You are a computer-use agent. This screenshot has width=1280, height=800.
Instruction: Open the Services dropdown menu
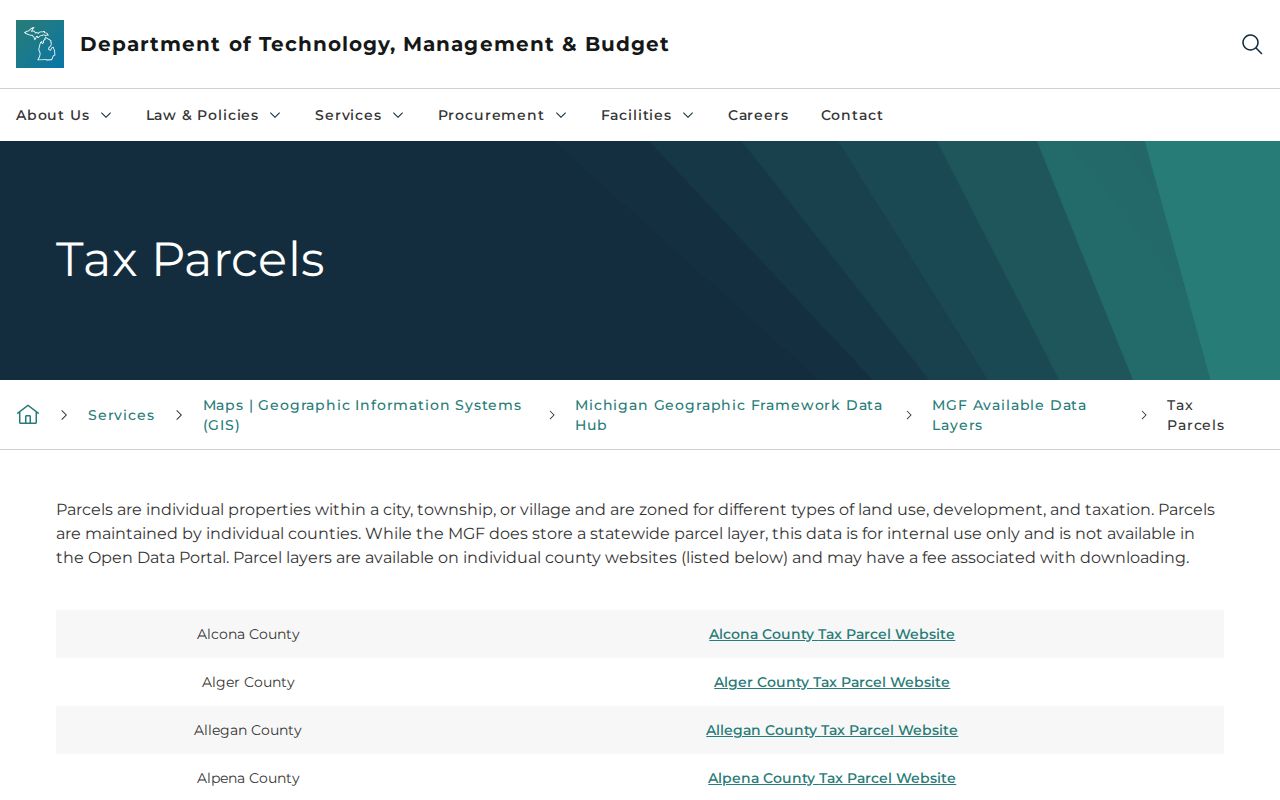[x=360, y=115]
